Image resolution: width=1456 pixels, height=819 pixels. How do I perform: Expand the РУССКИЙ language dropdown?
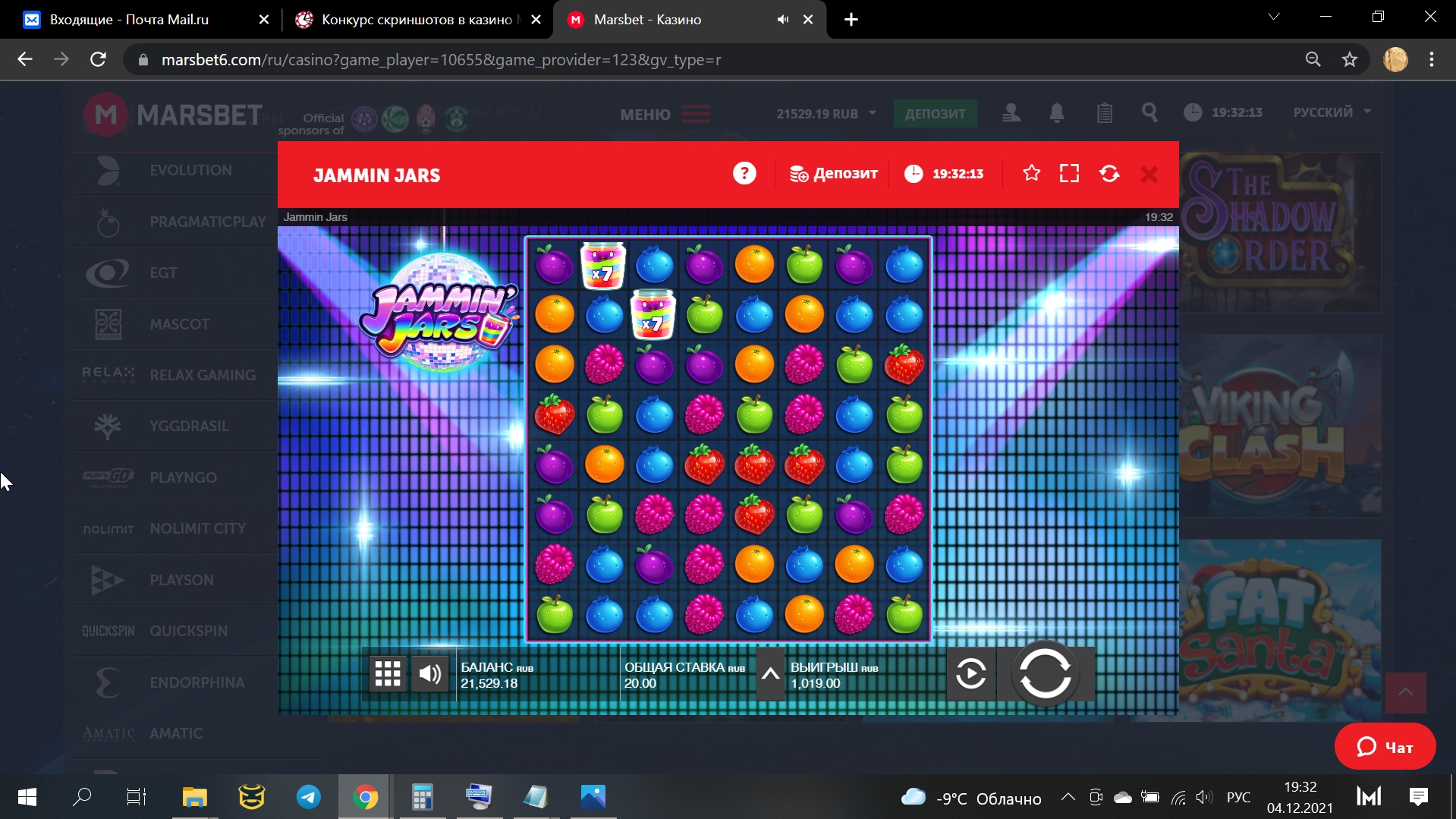[x=1332, y=112]
